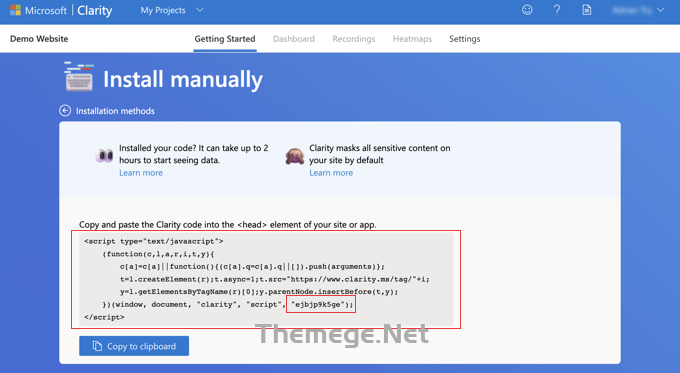Click the Demo Website project name
The height and width of the screenshot is (373, 680).
tap(39, 39)
